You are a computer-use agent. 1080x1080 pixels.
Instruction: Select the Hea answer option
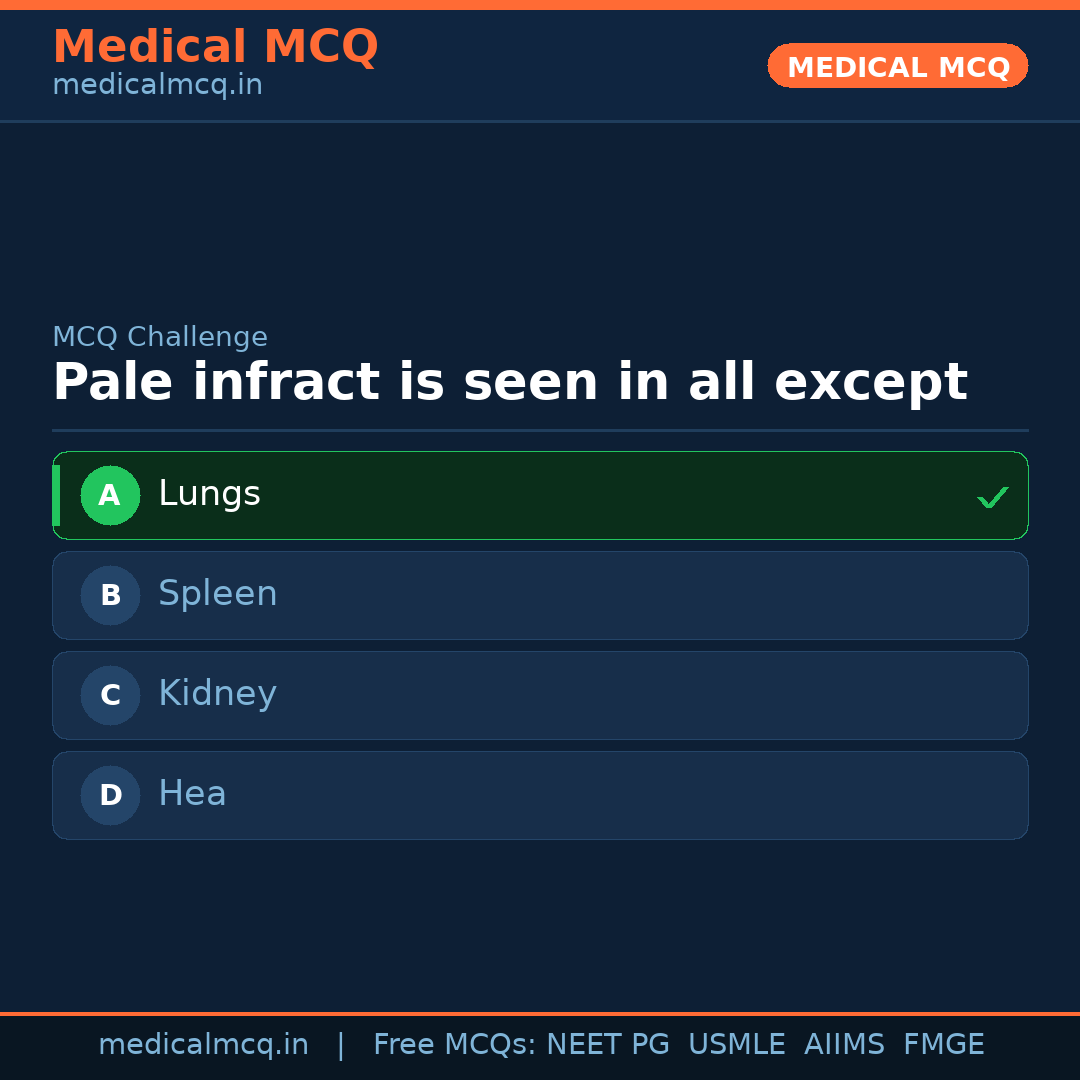click(192, 794)
